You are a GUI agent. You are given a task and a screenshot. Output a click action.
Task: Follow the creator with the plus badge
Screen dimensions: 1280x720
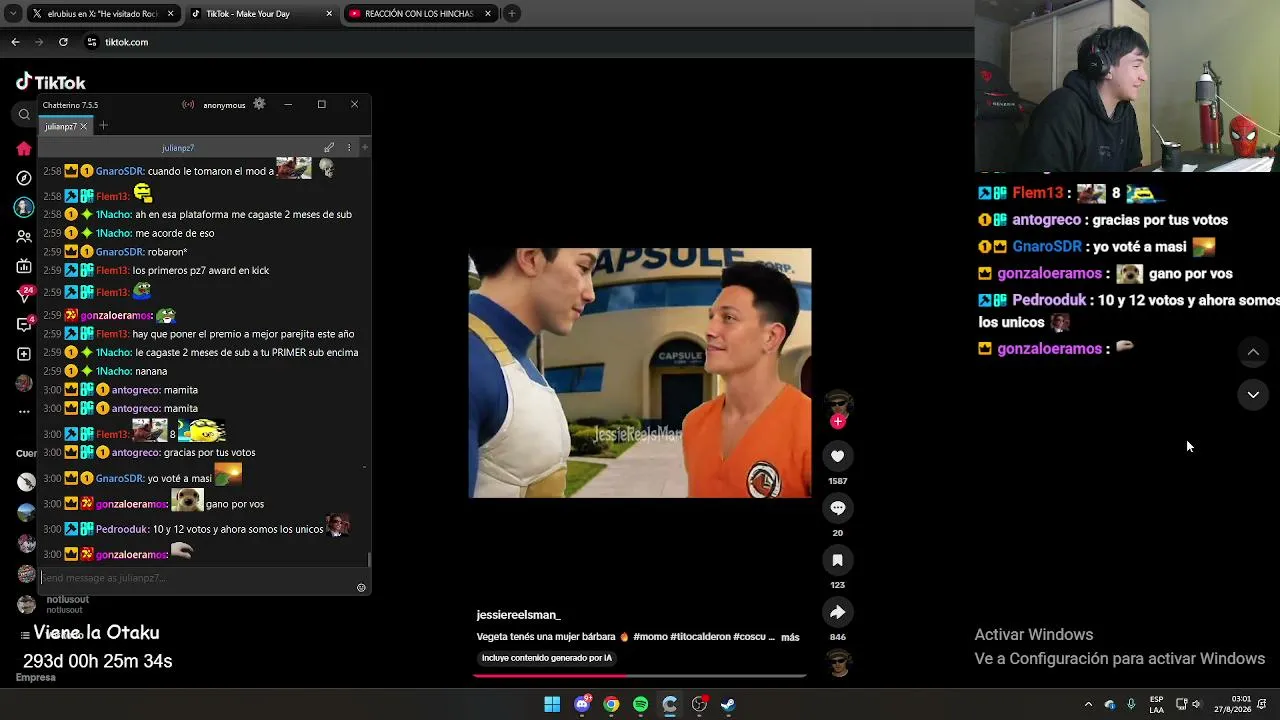(x=838, y=421)
